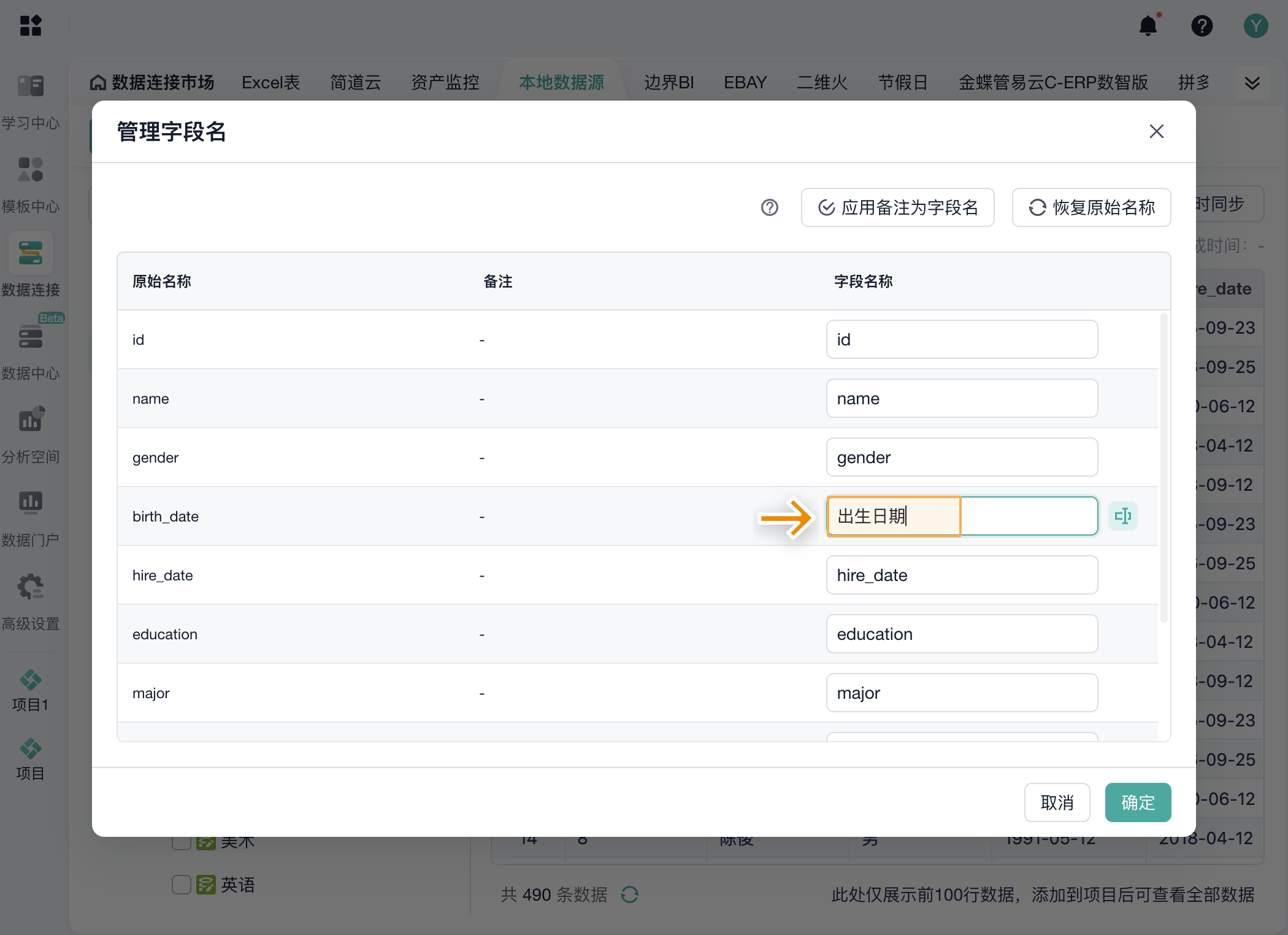Click the id field name input
Screen dimensions: 1288x935
point(962,339)
